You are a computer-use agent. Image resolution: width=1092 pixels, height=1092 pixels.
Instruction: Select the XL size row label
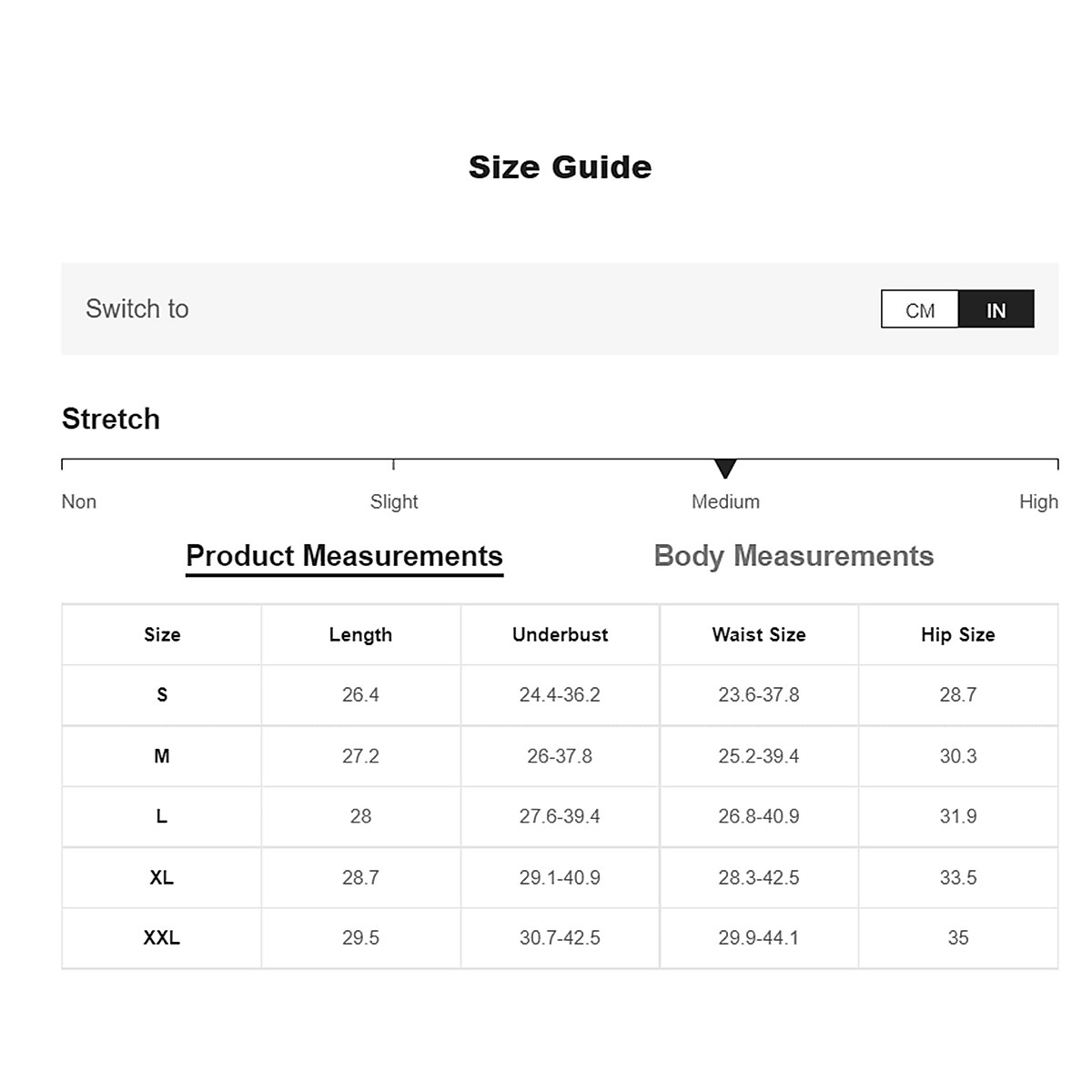coord(162,878)
